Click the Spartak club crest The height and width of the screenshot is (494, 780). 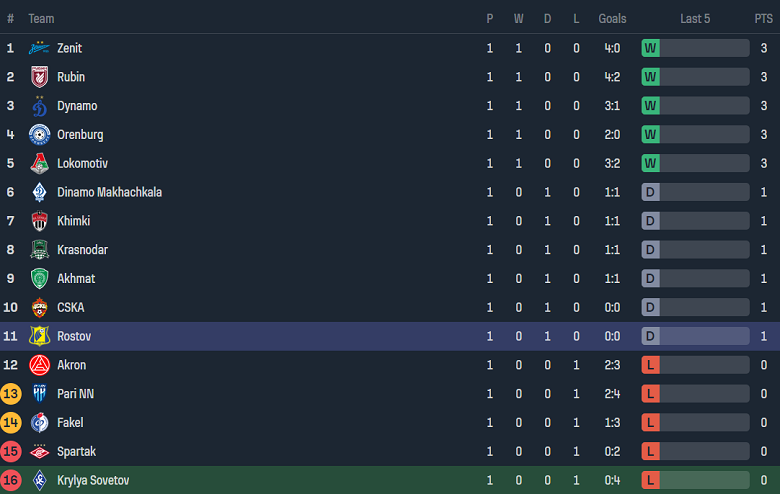click(40, 452)
